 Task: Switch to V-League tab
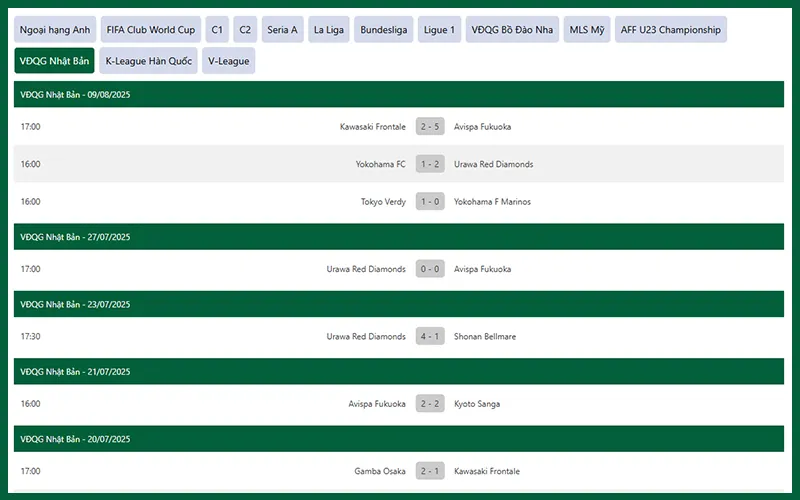(x=228, y=61)
